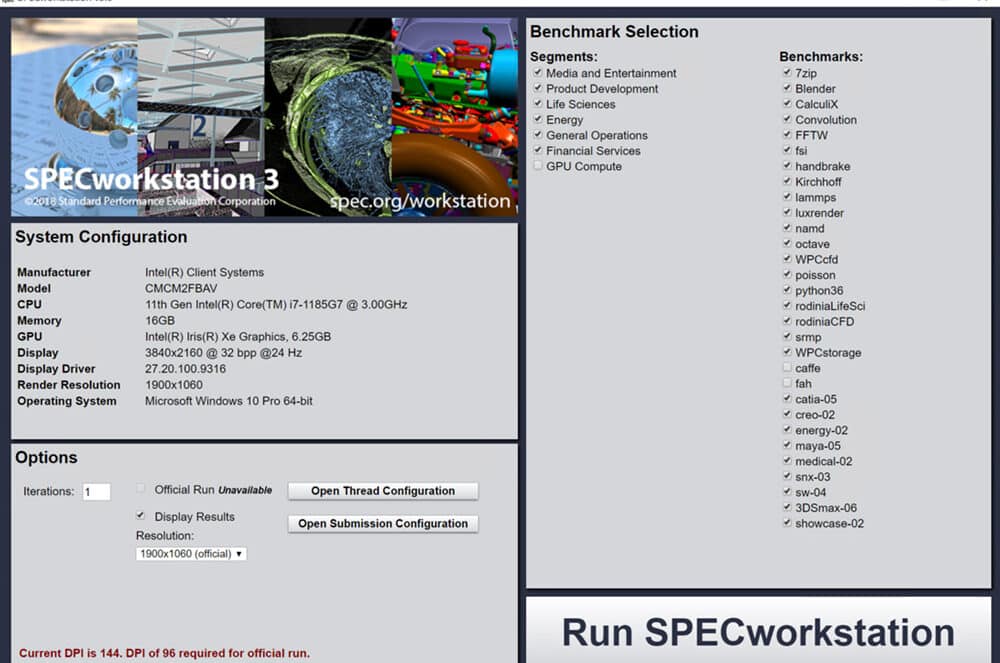Uncheck the Media and Entertainment segment
Screen dimensions: 1000x663
coord(538,73)
